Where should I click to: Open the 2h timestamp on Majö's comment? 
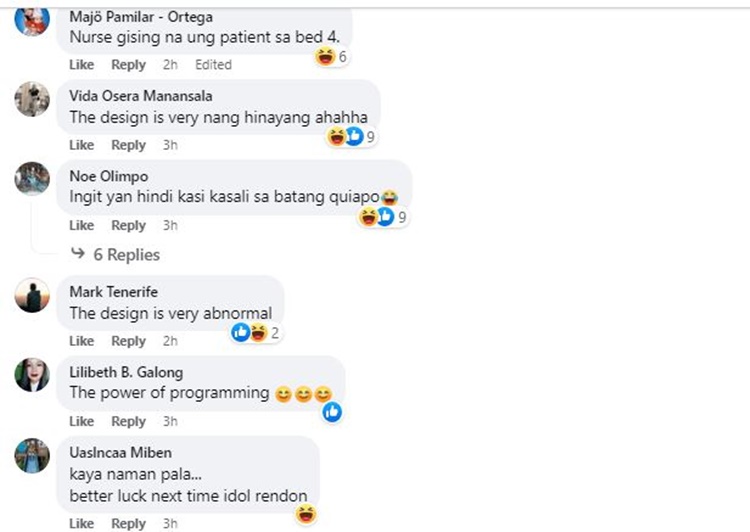tap(170, 65)
